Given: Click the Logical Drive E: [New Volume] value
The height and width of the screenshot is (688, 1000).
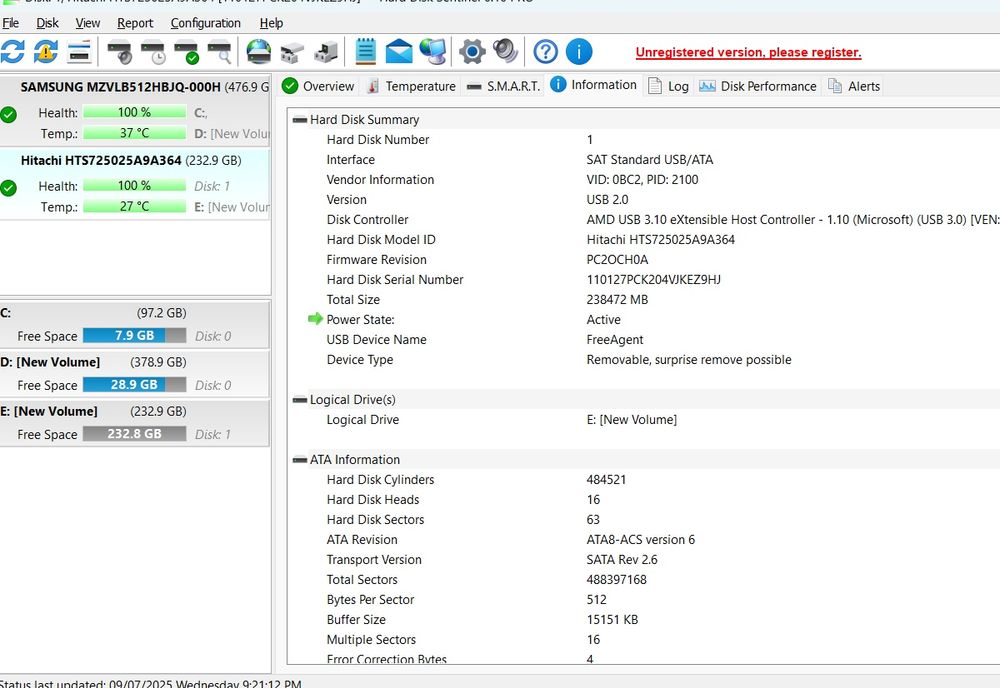Looking at the screenshot, I should (632, 420).
